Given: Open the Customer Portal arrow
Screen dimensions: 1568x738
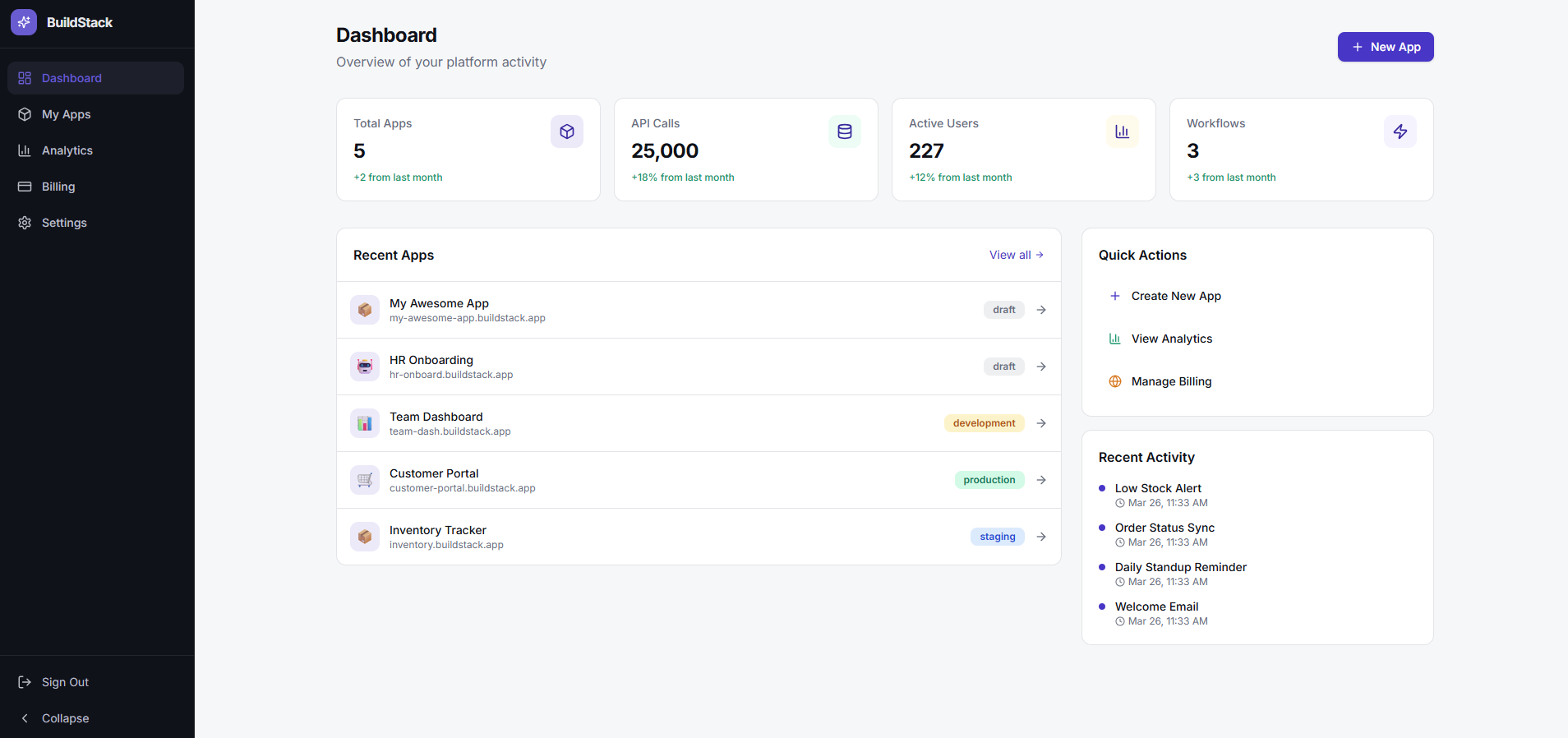Looking at the screenshot, I should click(x=1041, y=480).
